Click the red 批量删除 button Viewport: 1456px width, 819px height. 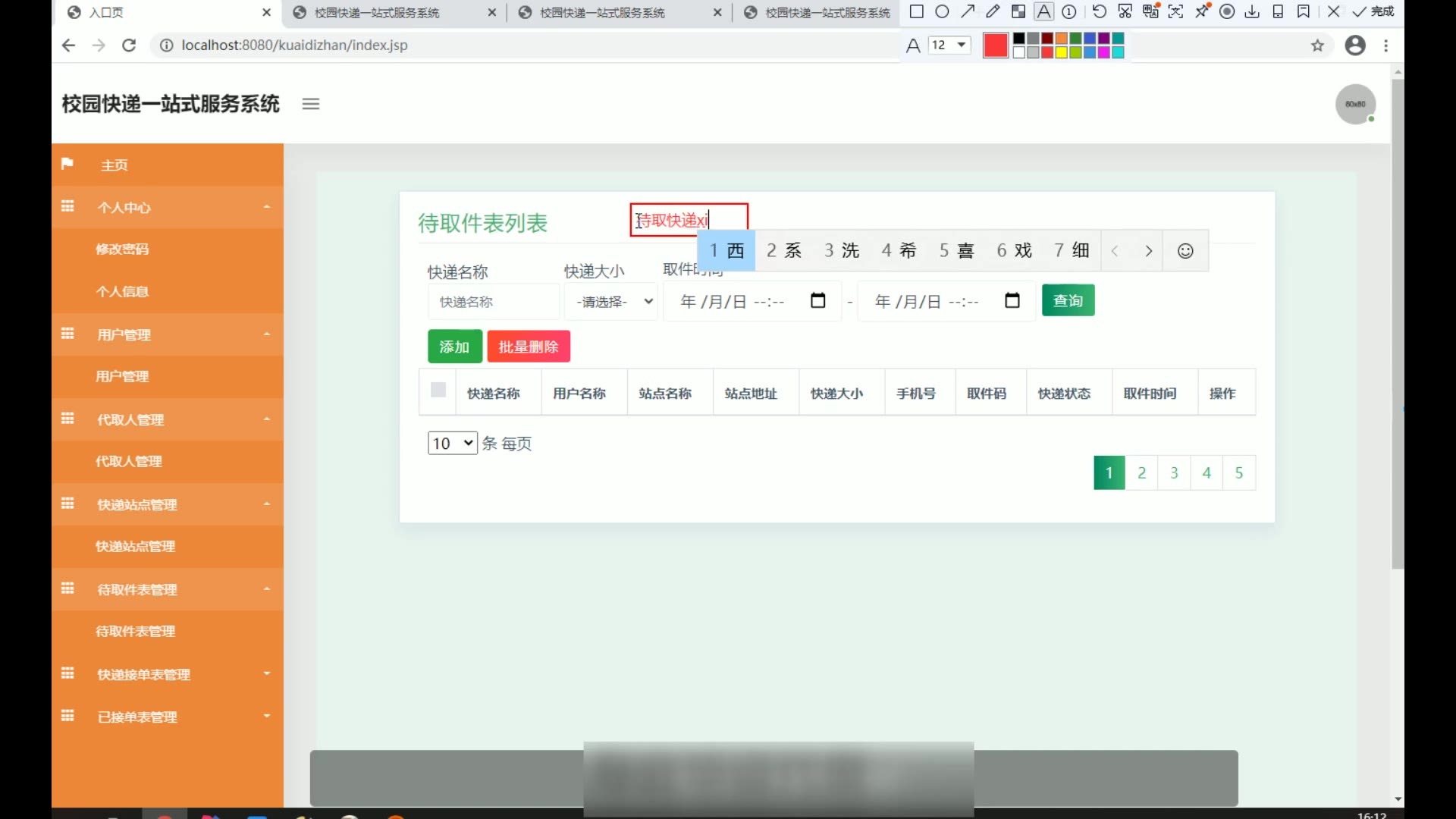(x=529, y=347)
